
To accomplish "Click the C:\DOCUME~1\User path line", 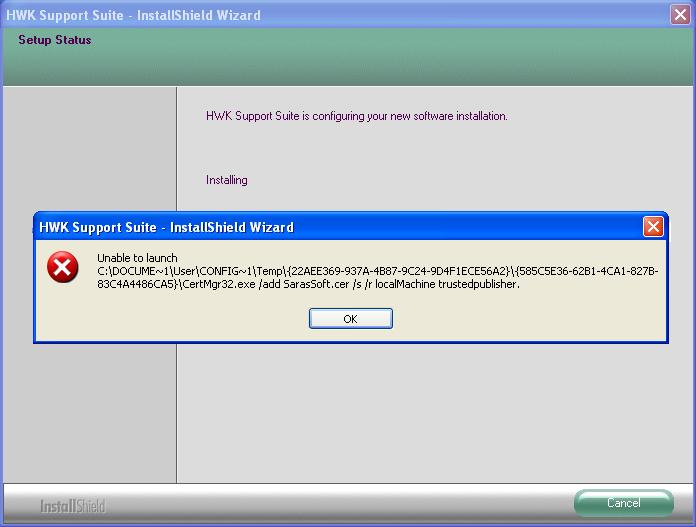I will point(378,271).
